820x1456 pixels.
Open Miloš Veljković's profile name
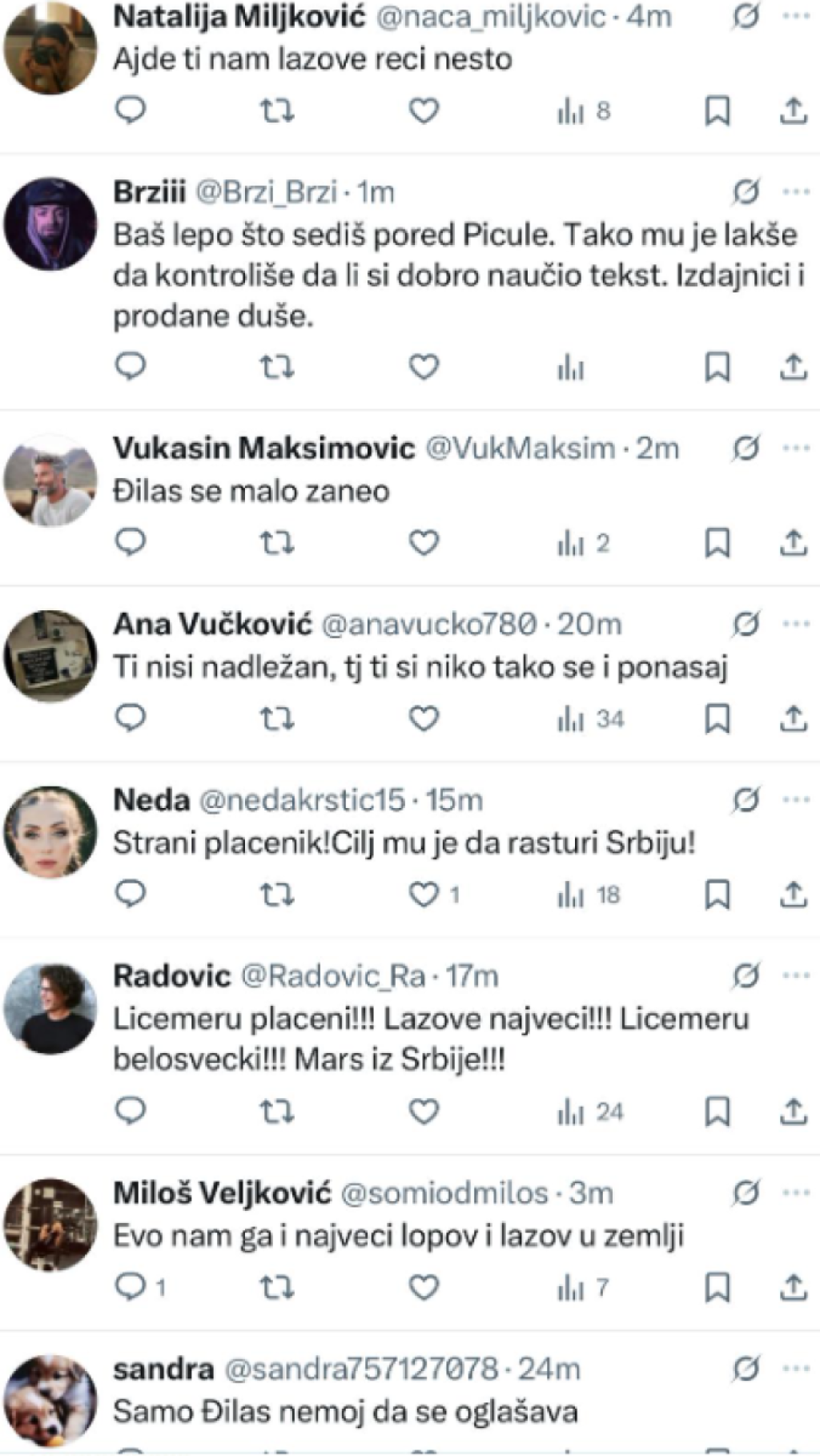coord(222,1193)
